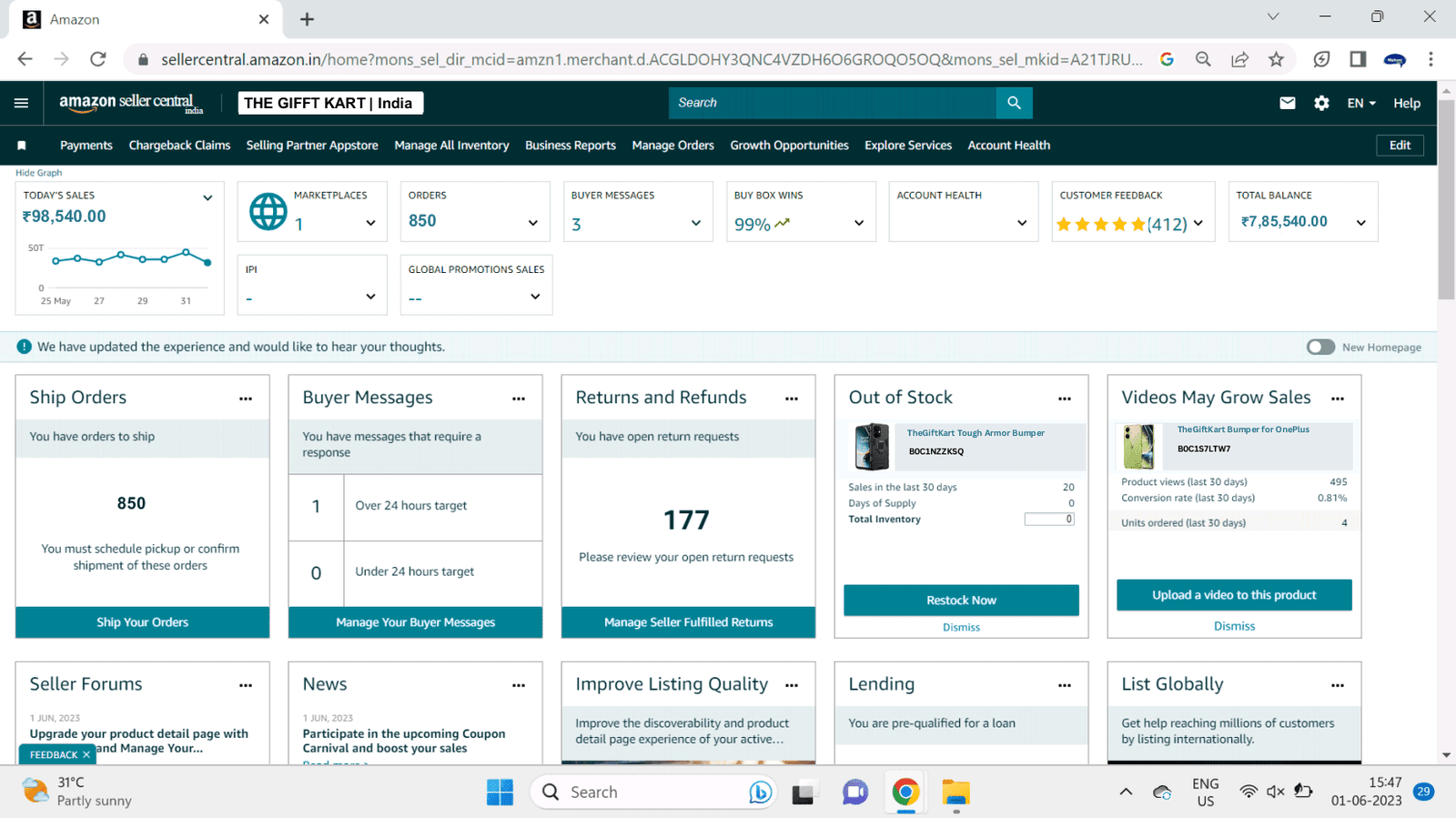
Task: Open Manage All Inventory menu item
Action: coord(451,146)
